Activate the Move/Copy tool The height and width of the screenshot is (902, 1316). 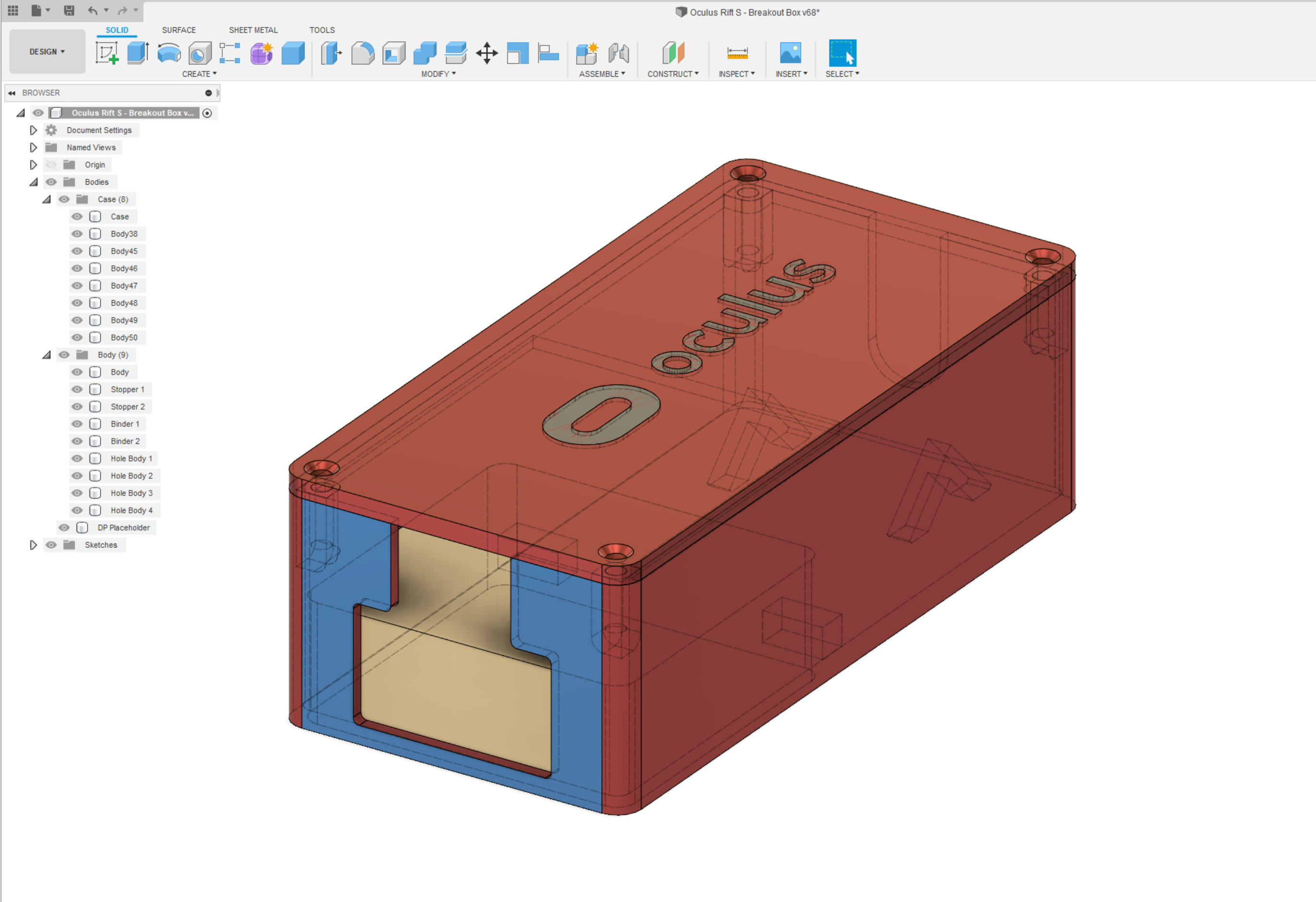pos(487,53)
